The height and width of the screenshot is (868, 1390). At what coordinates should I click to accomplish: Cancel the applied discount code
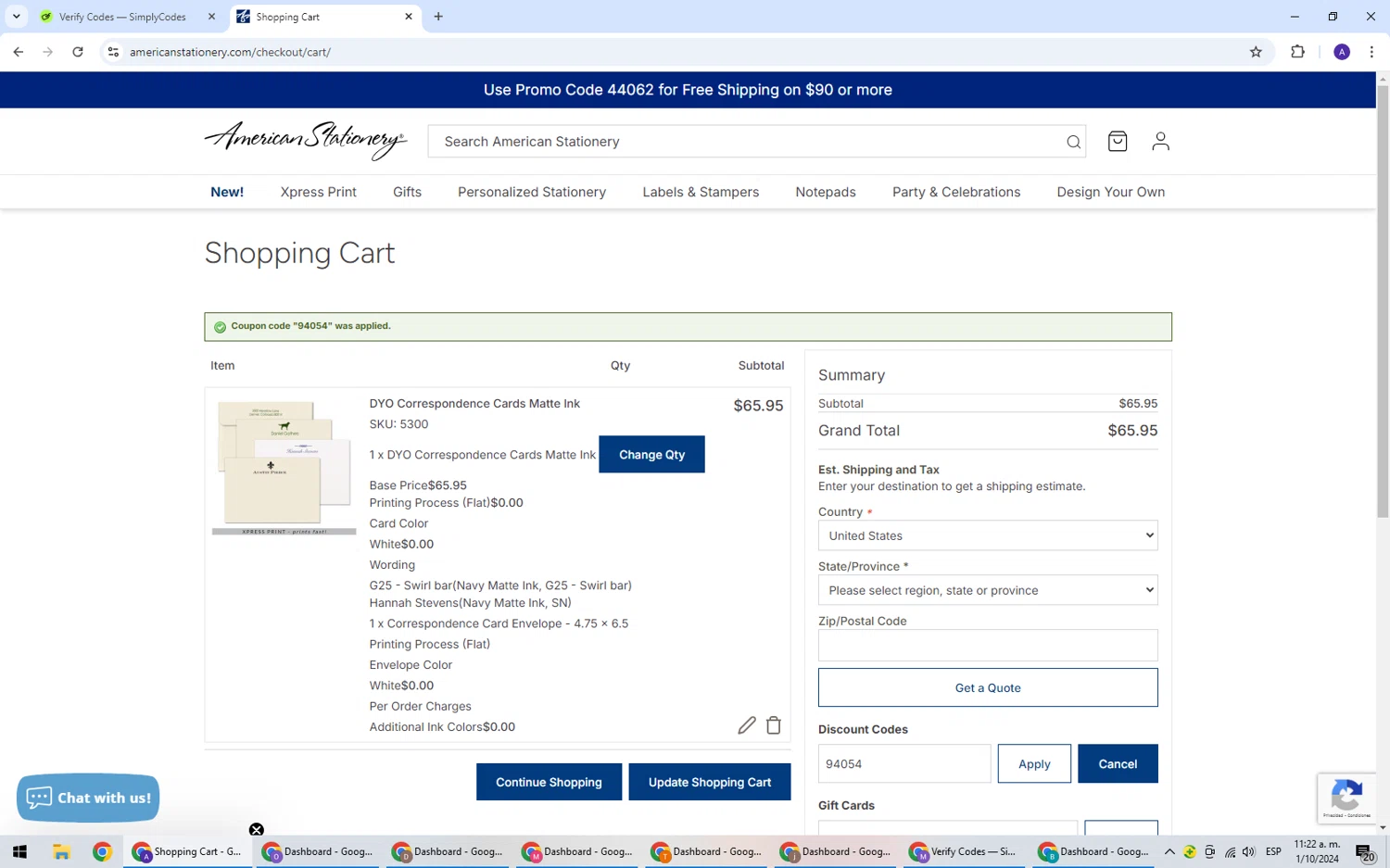point(1118,763)
